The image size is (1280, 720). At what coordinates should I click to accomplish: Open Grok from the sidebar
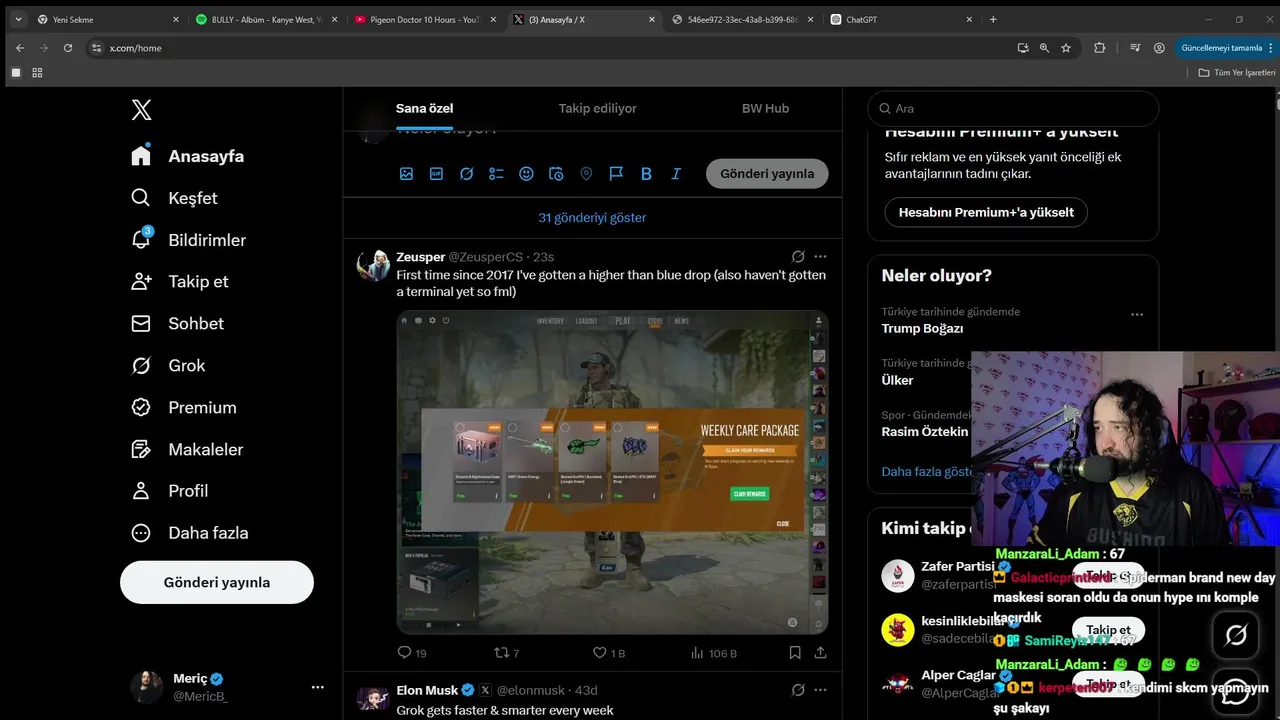pyautogui.click(x=168, y=365)
